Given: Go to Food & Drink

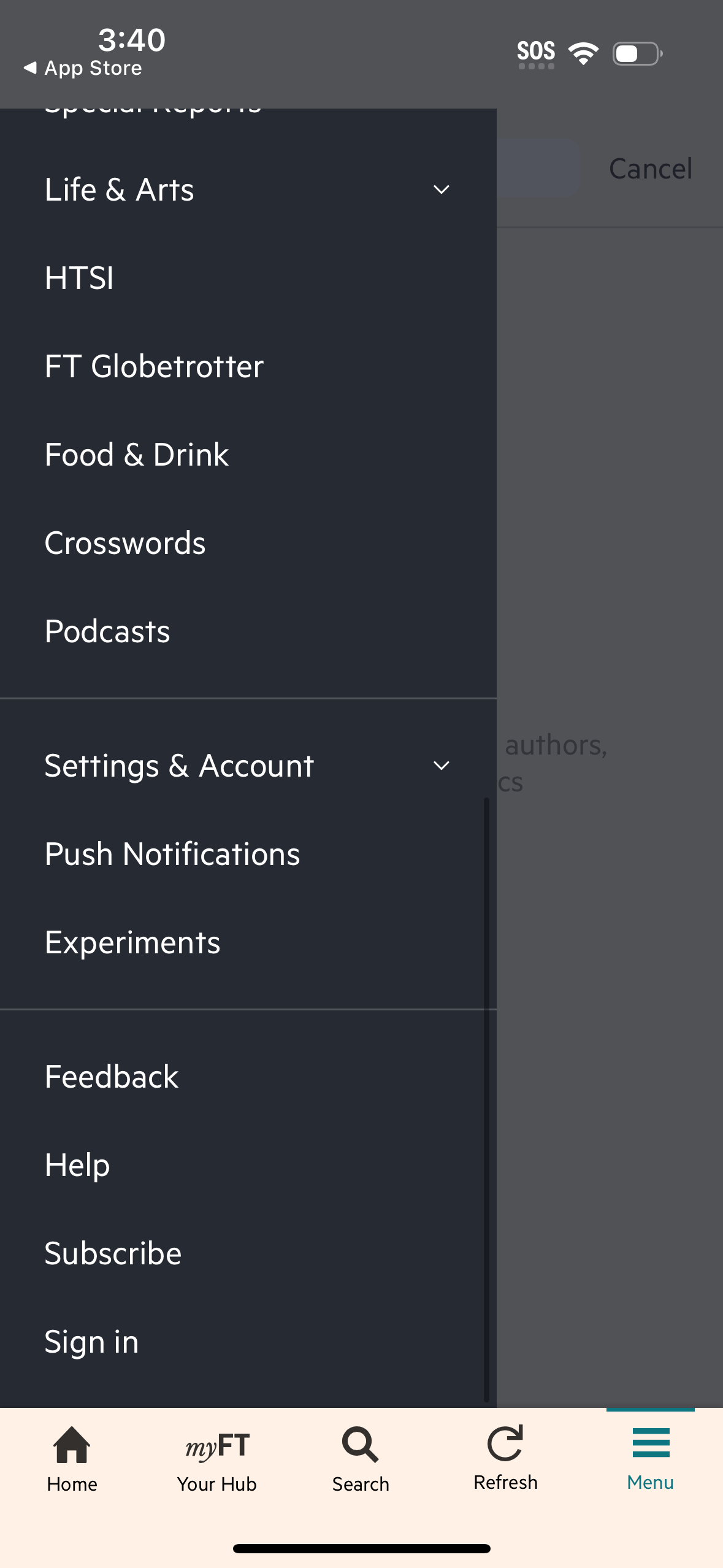Looking at the screenshot, I should 137,455.
